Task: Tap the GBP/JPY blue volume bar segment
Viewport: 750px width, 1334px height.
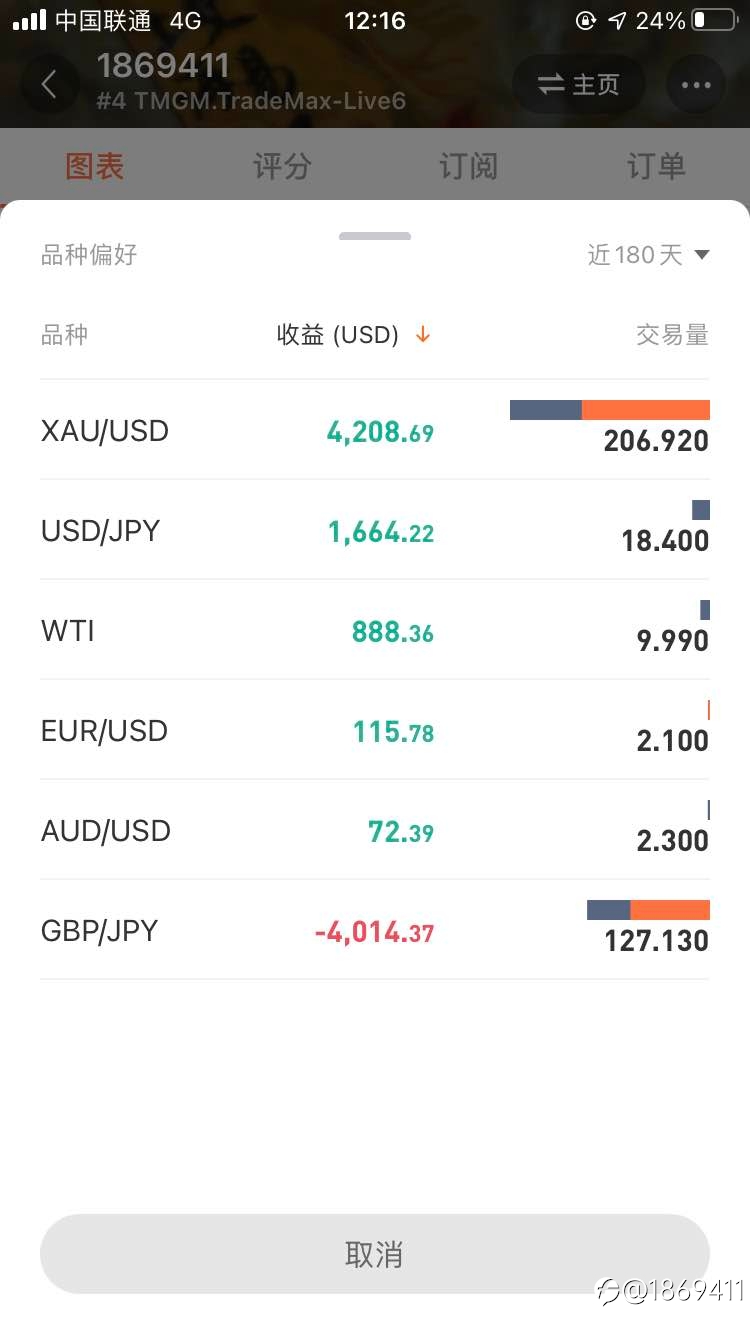Action: pos(608,910)
